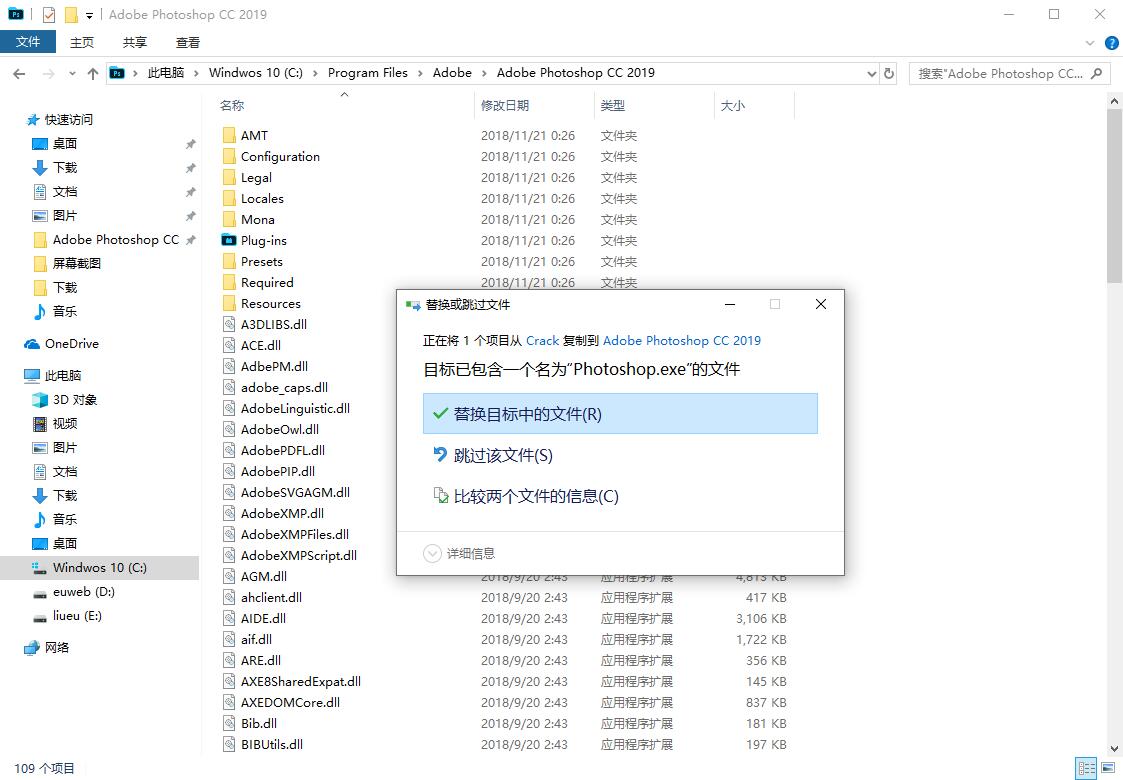Select the aif.dll file icon
This screenshot has width=1123, height=780.
pyautogui.click(x=229, y=639)
